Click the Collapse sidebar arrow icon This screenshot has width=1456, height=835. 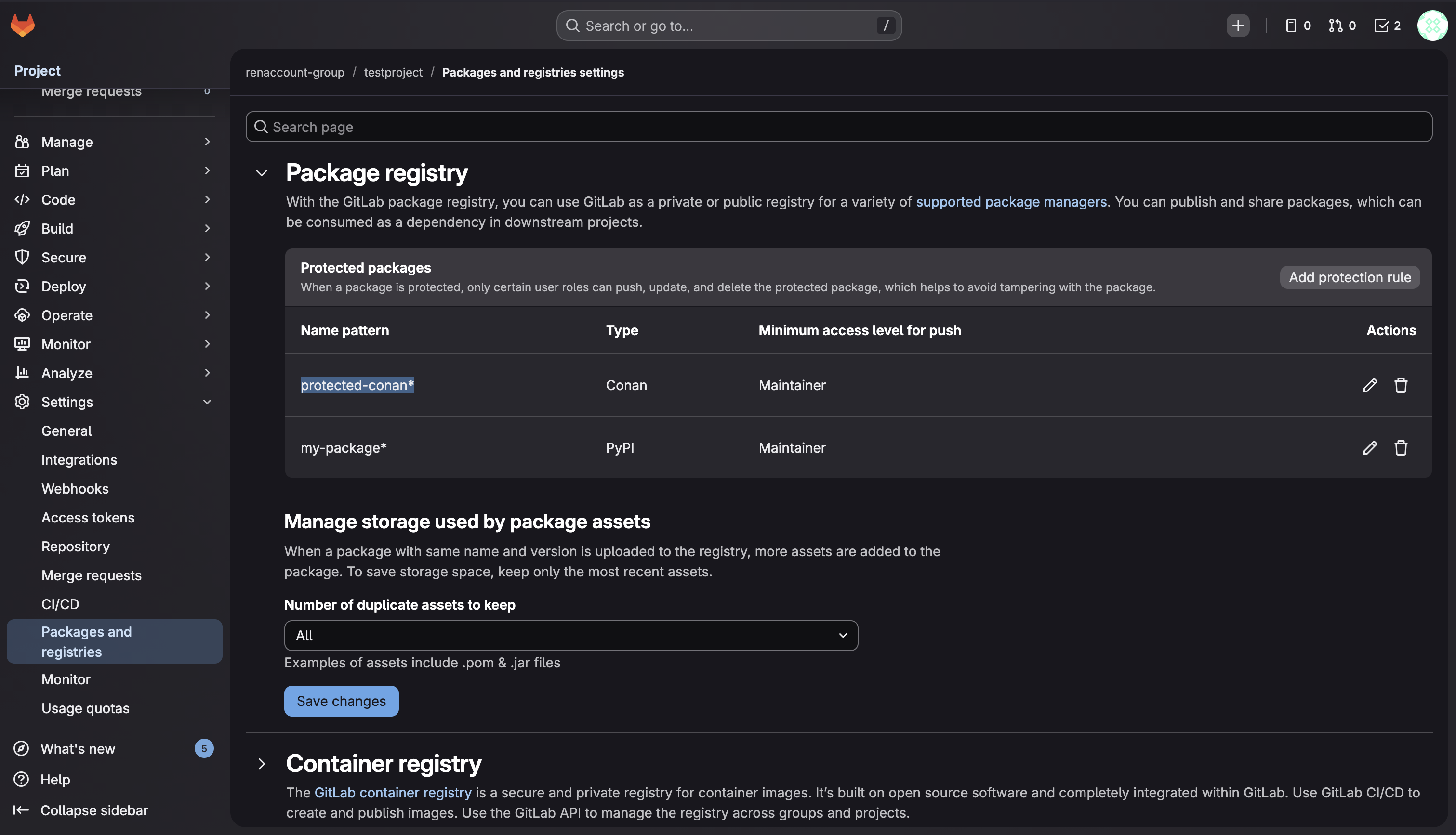[21, 810]
